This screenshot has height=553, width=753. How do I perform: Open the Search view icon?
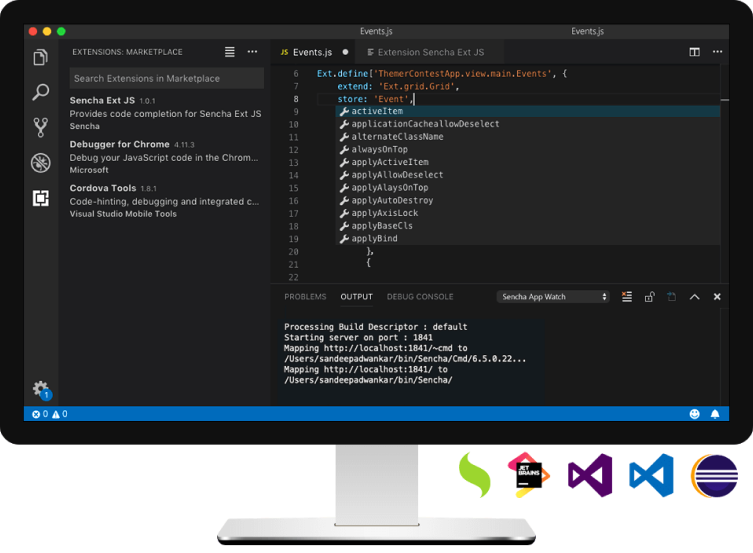click(x=41, y=92)
